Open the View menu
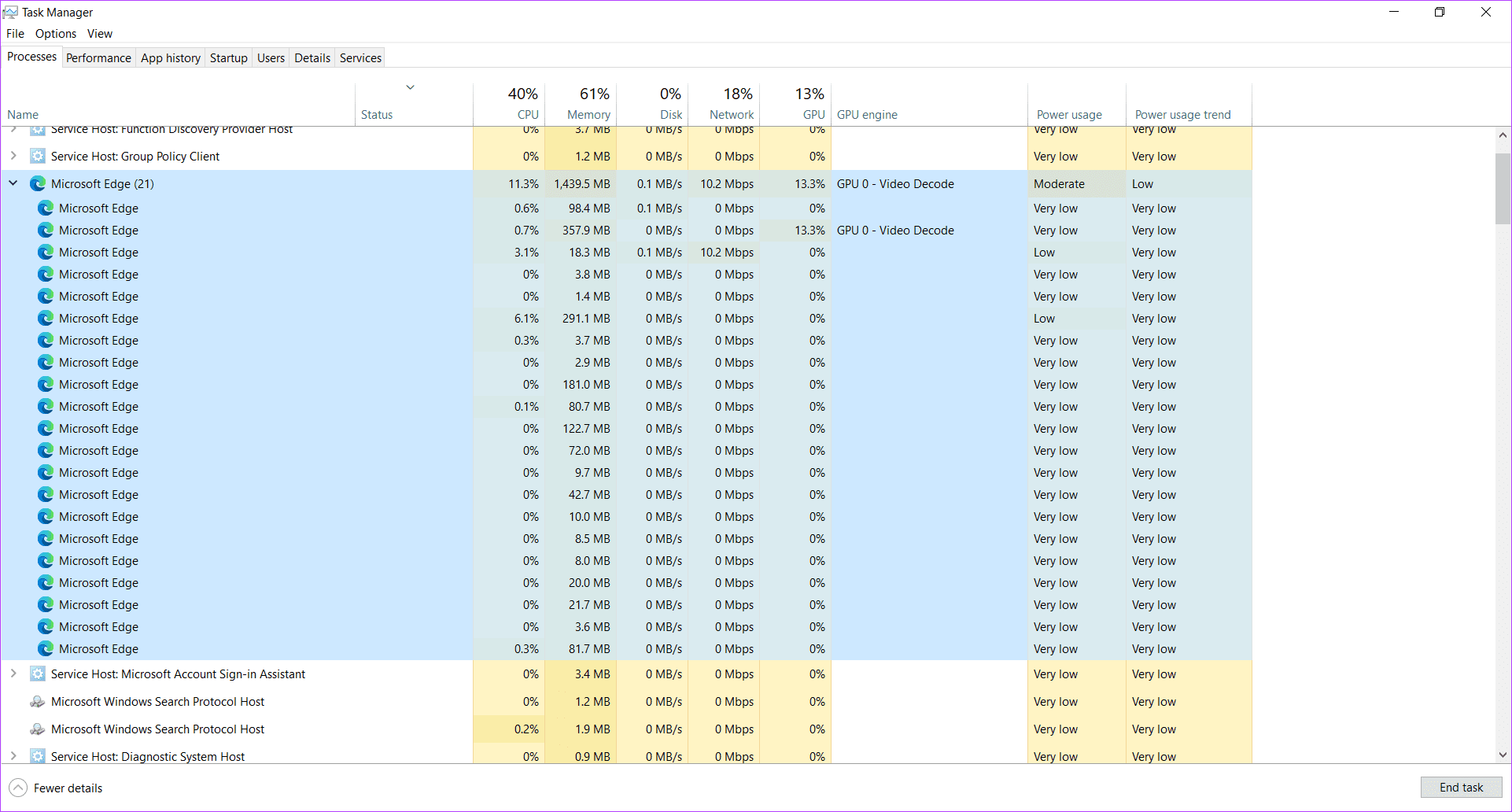 100,33
